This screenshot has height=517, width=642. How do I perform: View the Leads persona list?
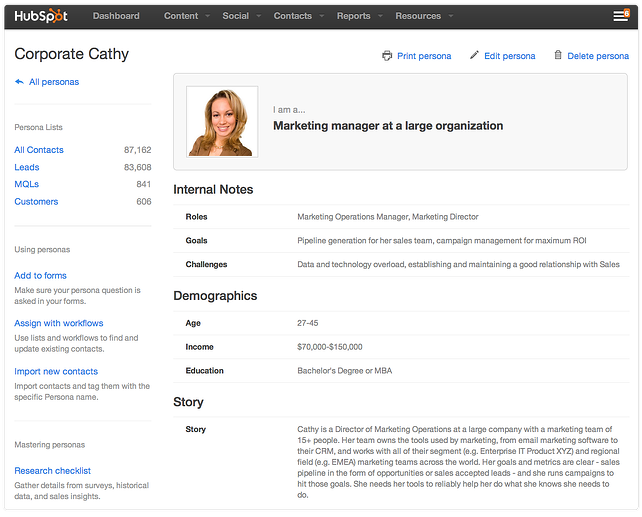[x=27, y=167]
